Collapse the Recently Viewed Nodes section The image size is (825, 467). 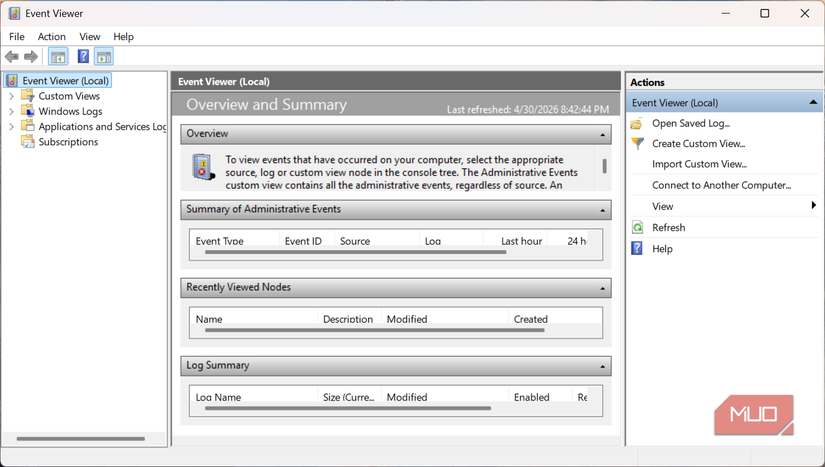(602, 289)
